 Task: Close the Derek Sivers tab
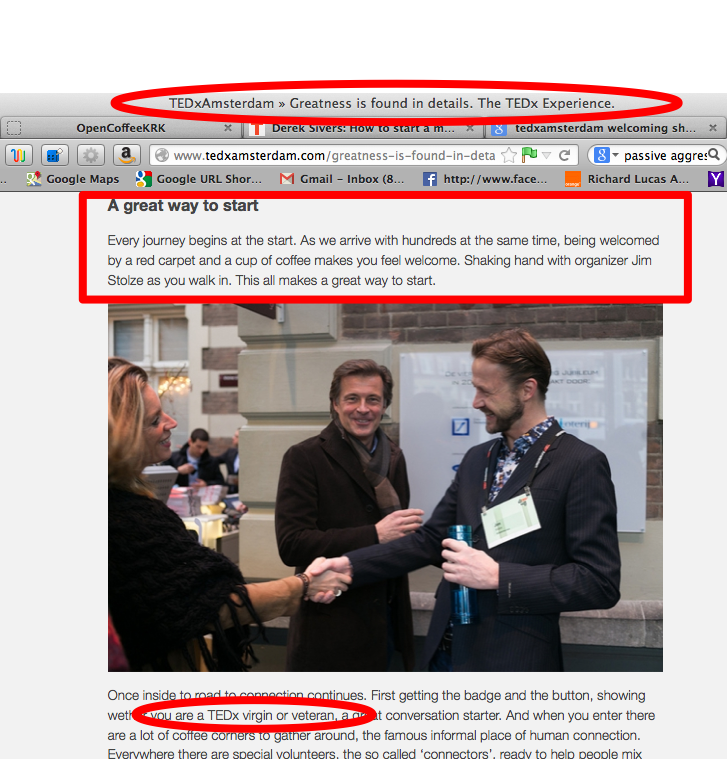click(x=470, y=128)
